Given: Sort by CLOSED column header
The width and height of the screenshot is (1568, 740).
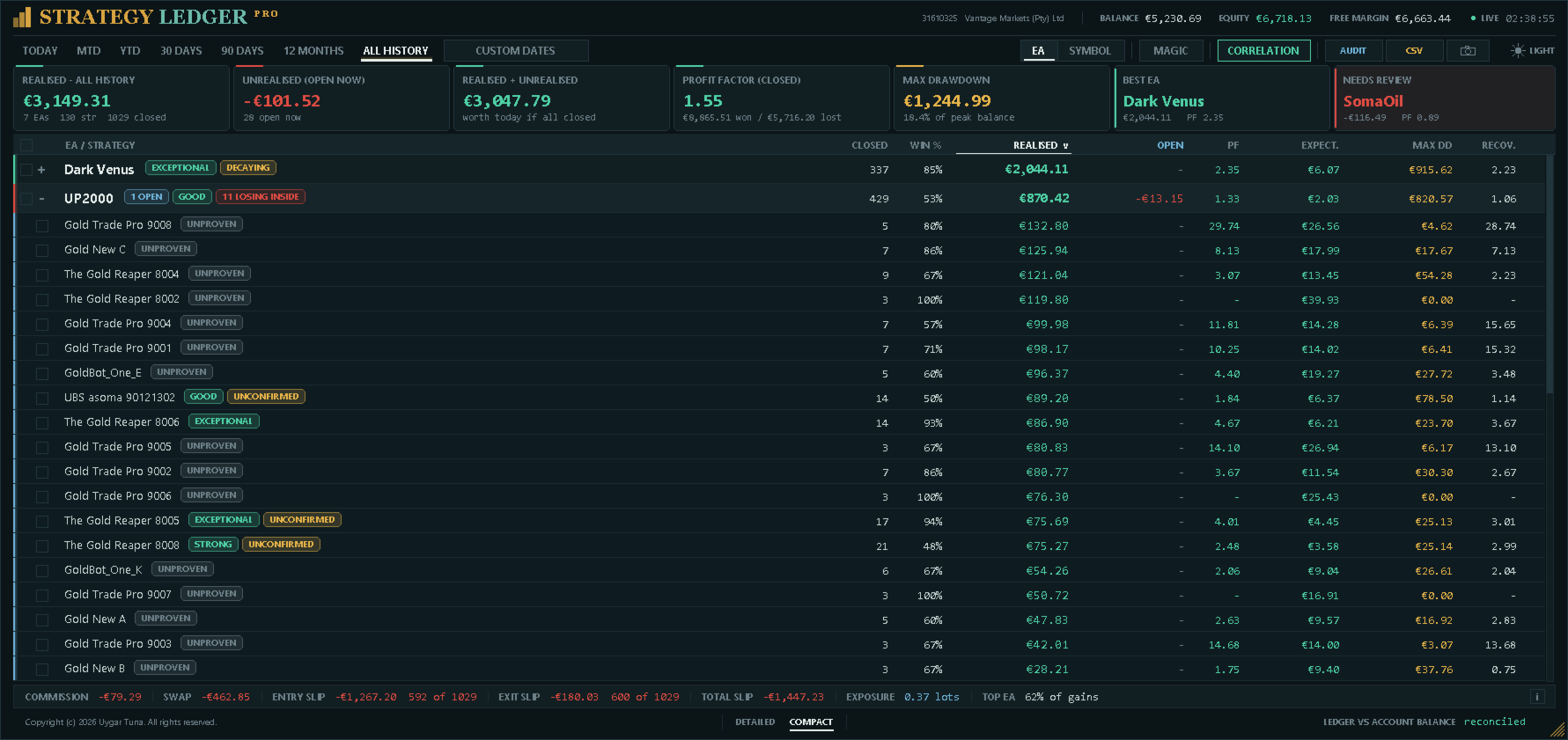Looking at the screenshot, I should coord(870,145).
